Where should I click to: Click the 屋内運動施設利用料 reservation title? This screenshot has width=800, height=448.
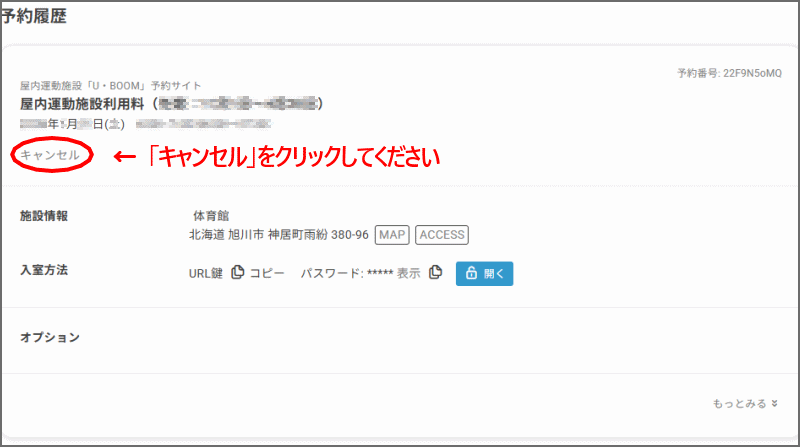[x=85, y=104]
